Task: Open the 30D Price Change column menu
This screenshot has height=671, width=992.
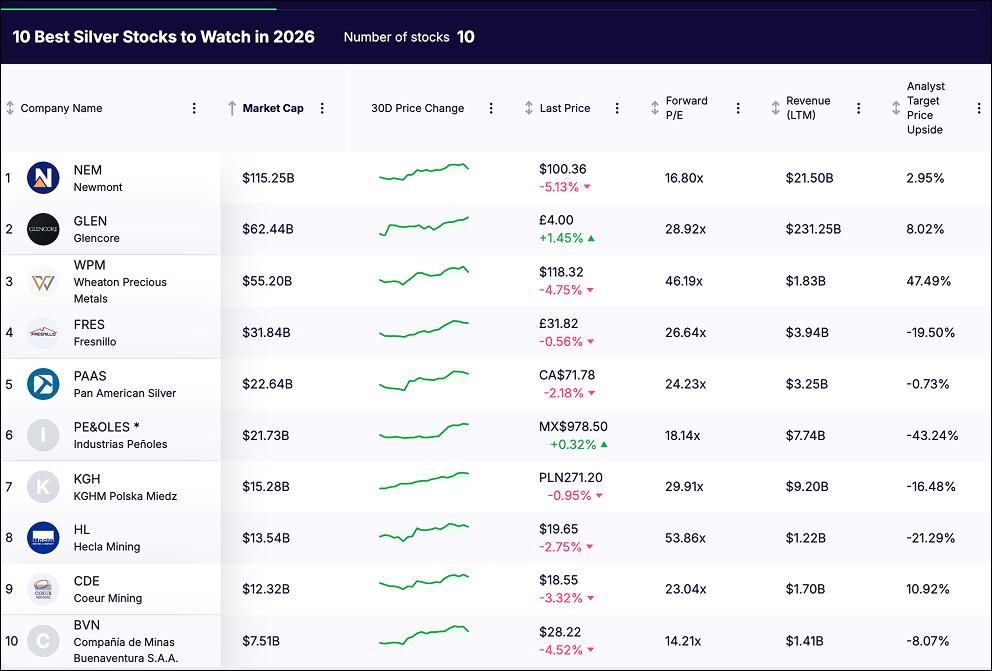Action: (491, 108)
